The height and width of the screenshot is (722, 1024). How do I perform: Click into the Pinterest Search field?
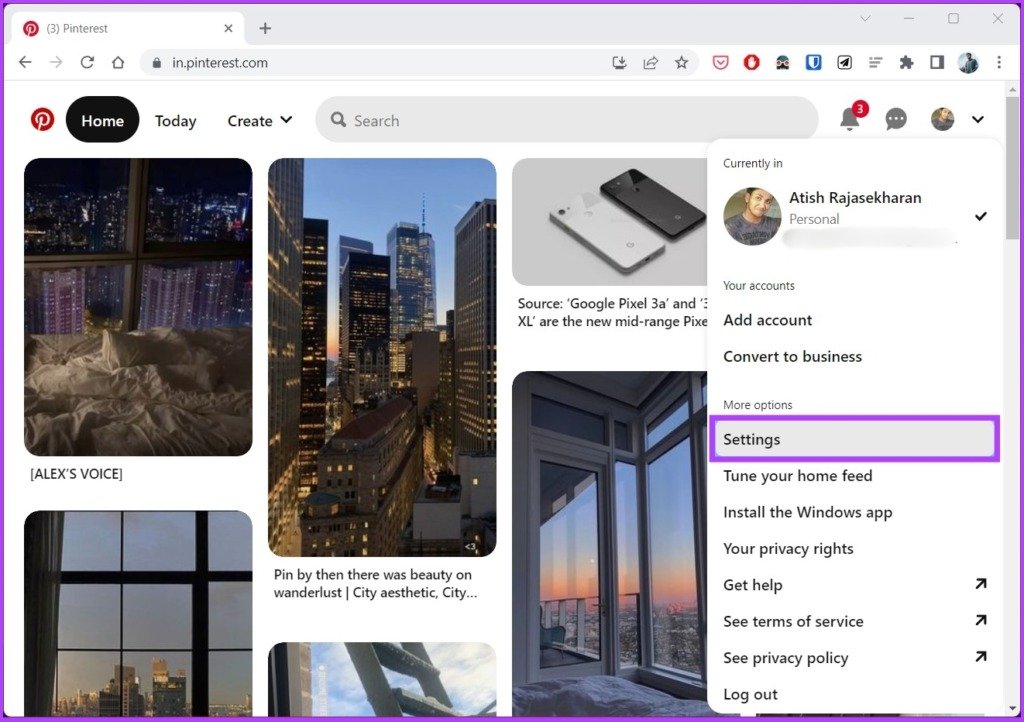click(567, 120)
